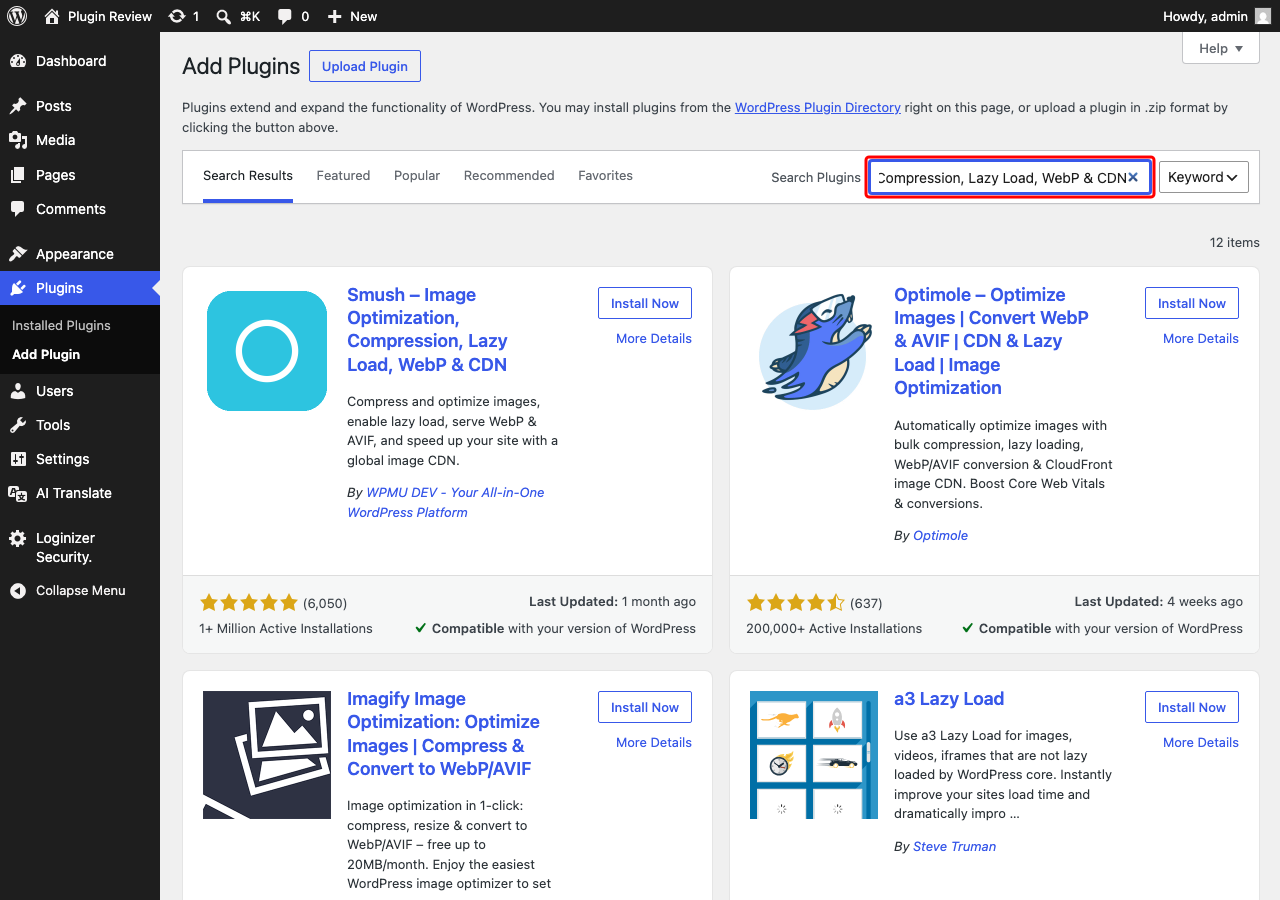Image resolution: width=1280 pixels, height=900 pixels.
Task: Switch to the Recommended tab
Action: [x=509, y=176]
